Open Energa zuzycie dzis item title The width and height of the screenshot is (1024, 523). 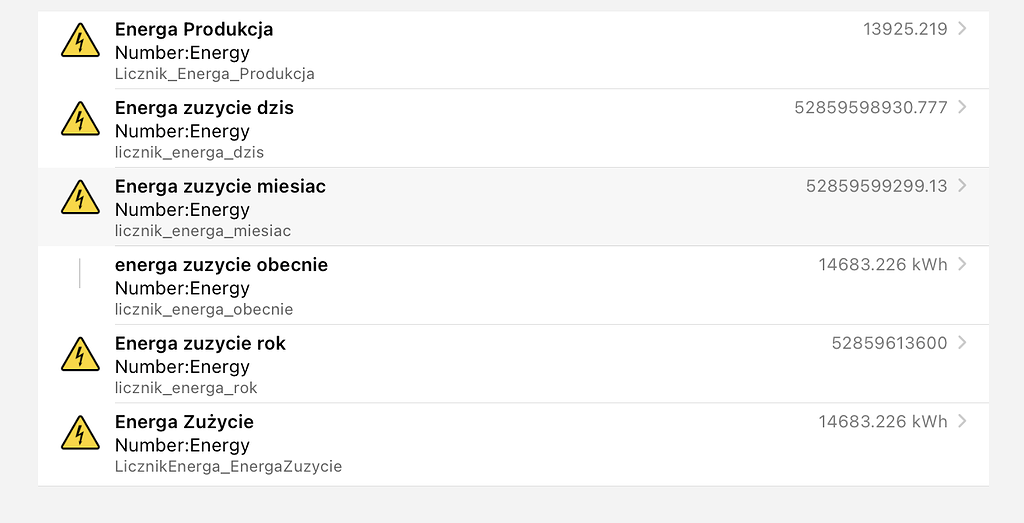[204, 107]
